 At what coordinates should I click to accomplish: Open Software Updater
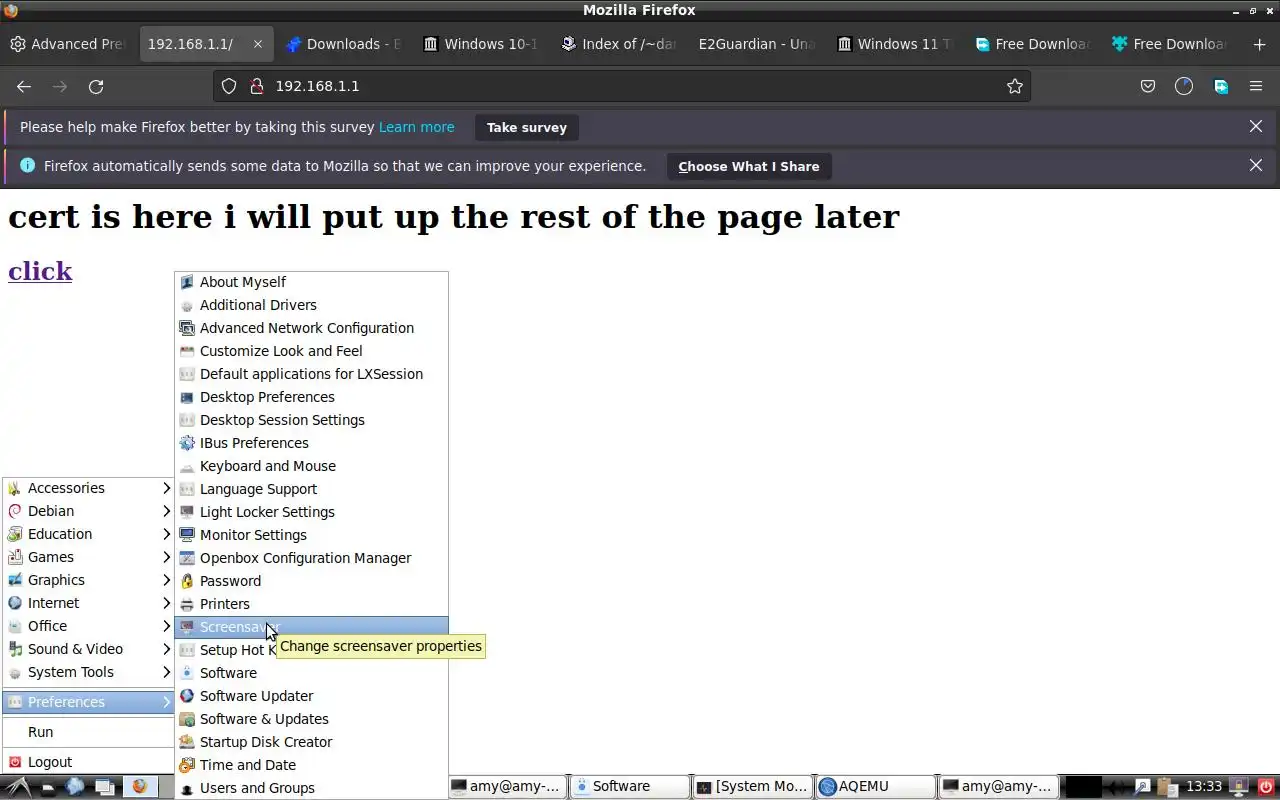click(312, 696)
